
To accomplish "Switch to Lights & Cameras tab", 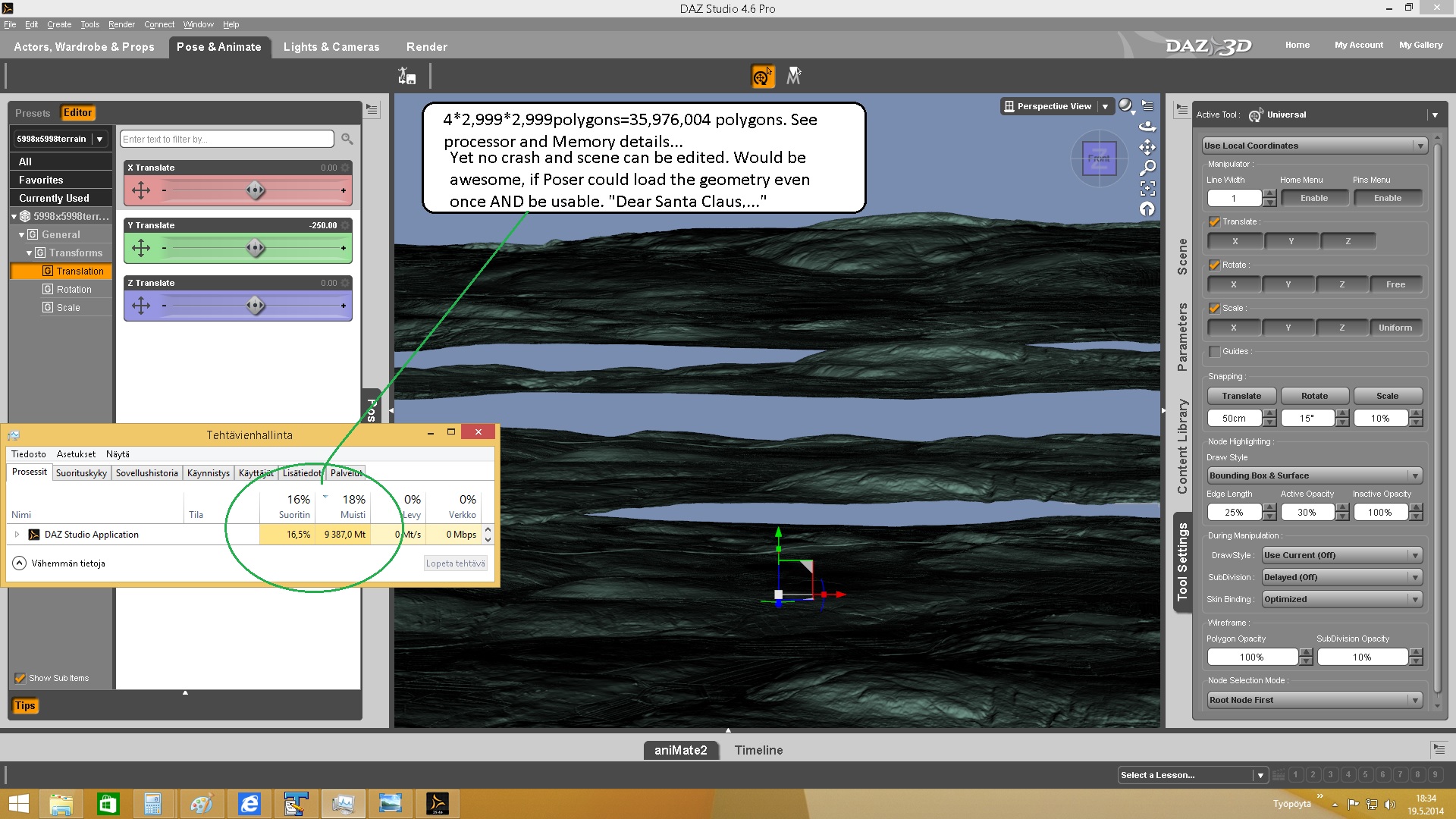I will [331, 47].
